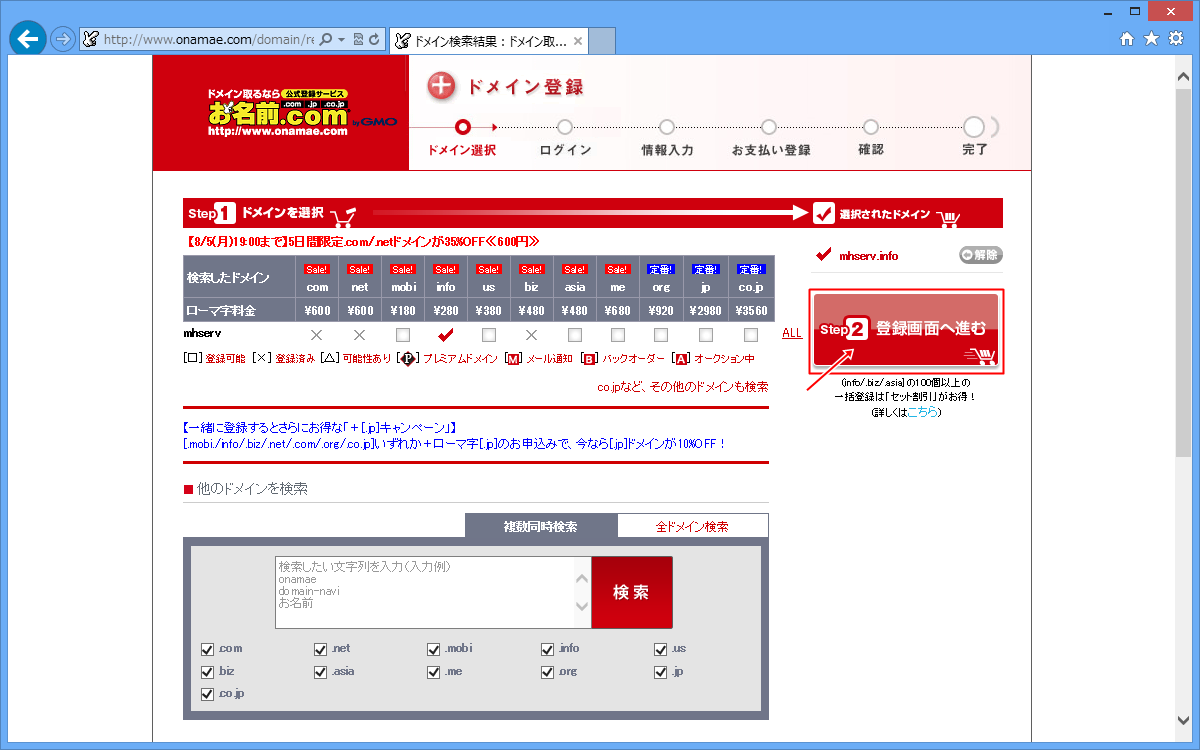Viewport: 1200px width, 750px height.
Task: Open the browser tools gear icon
Action: tap(1176, 39)
